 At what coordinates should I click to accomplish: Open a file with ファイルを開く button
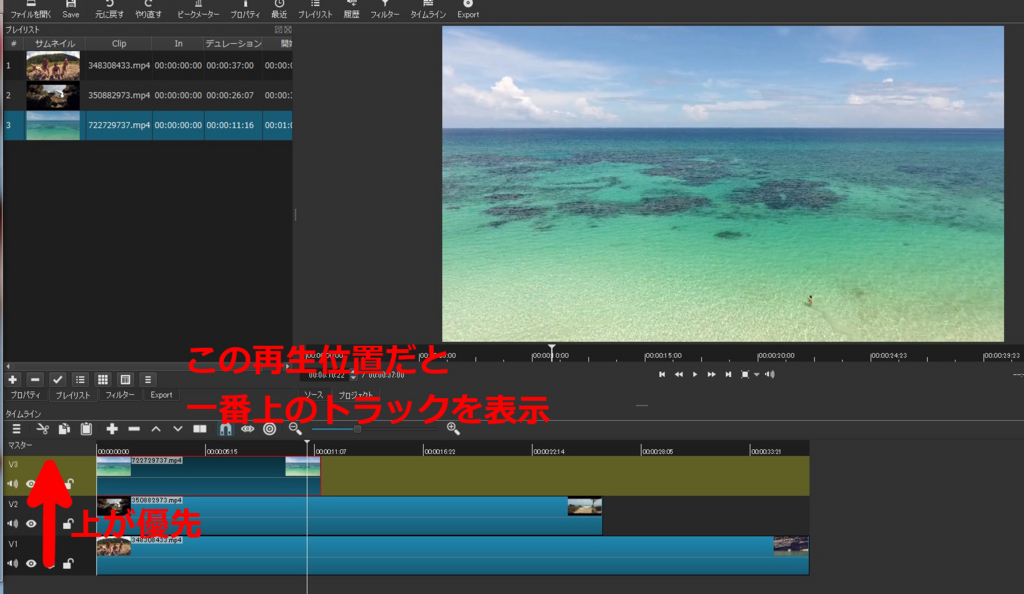coord(31,9)
